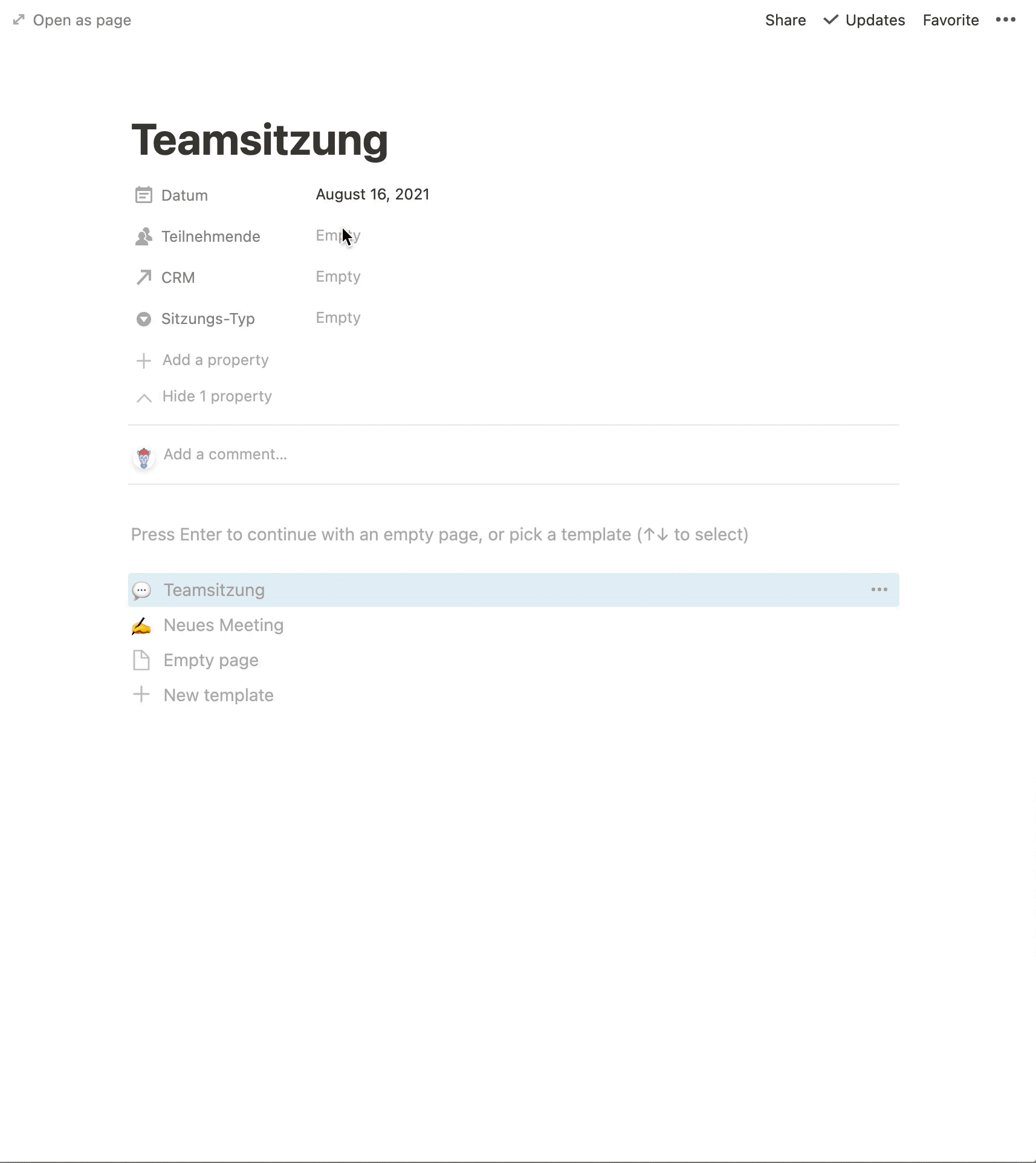Image resolution: width=1036 pixels, height=1163 pixels.
Task: Open the Sitzungs-Typ Empty value dropdown
Action: (x=338, y=318)
